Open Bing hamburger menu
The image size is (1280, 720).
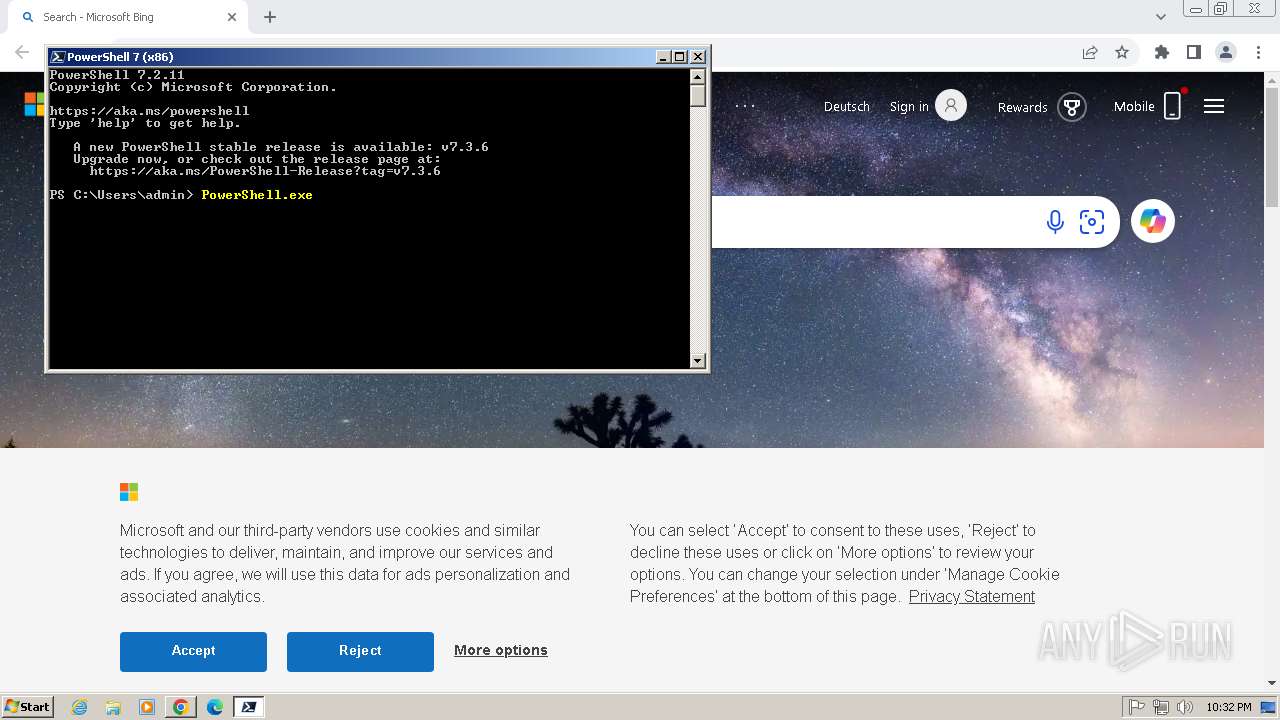click(1214, 106)
